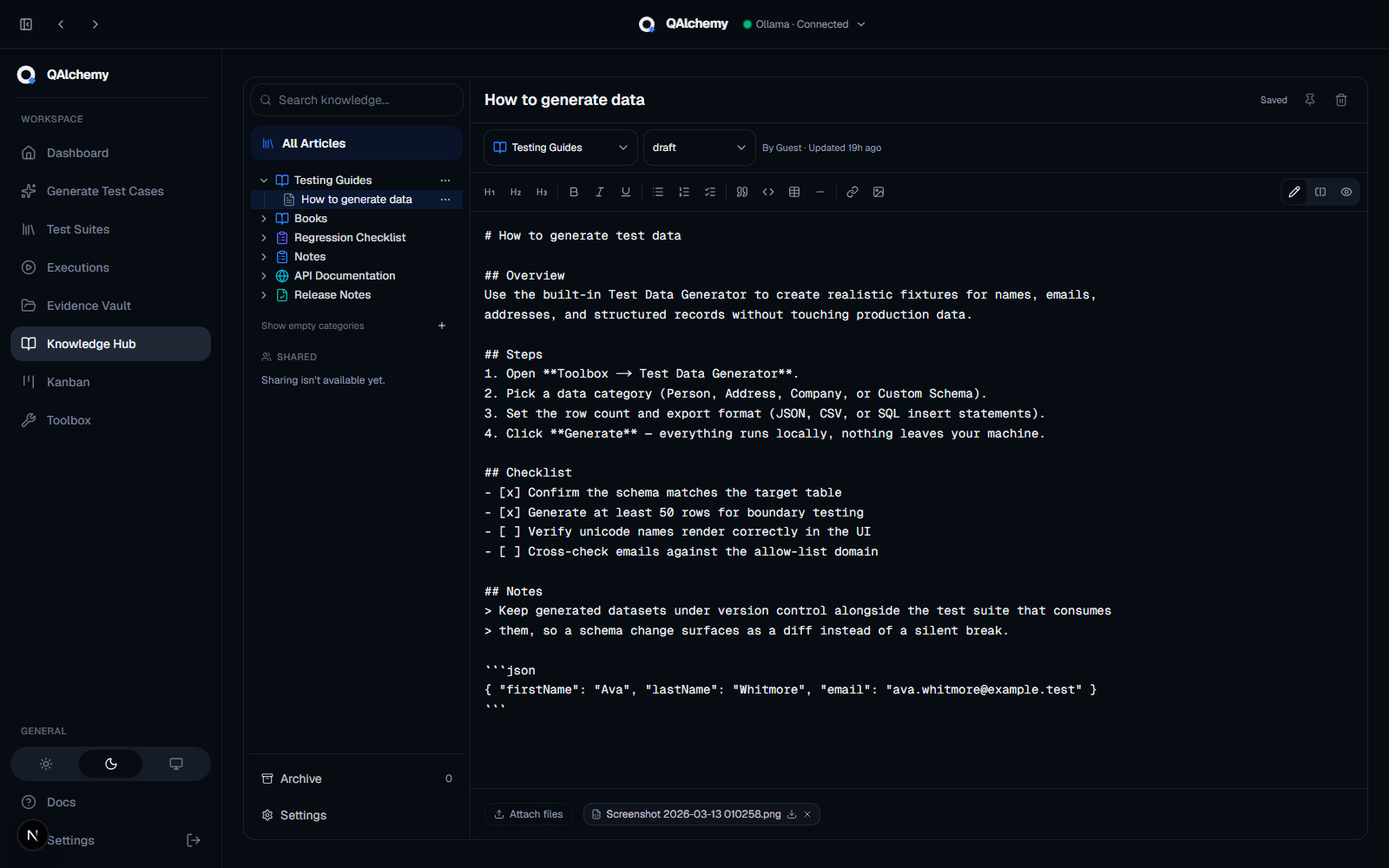Switch to light theme sun icon
Image resolution: width=1389 pixels, height=868 pixels.
click(46, 764)
